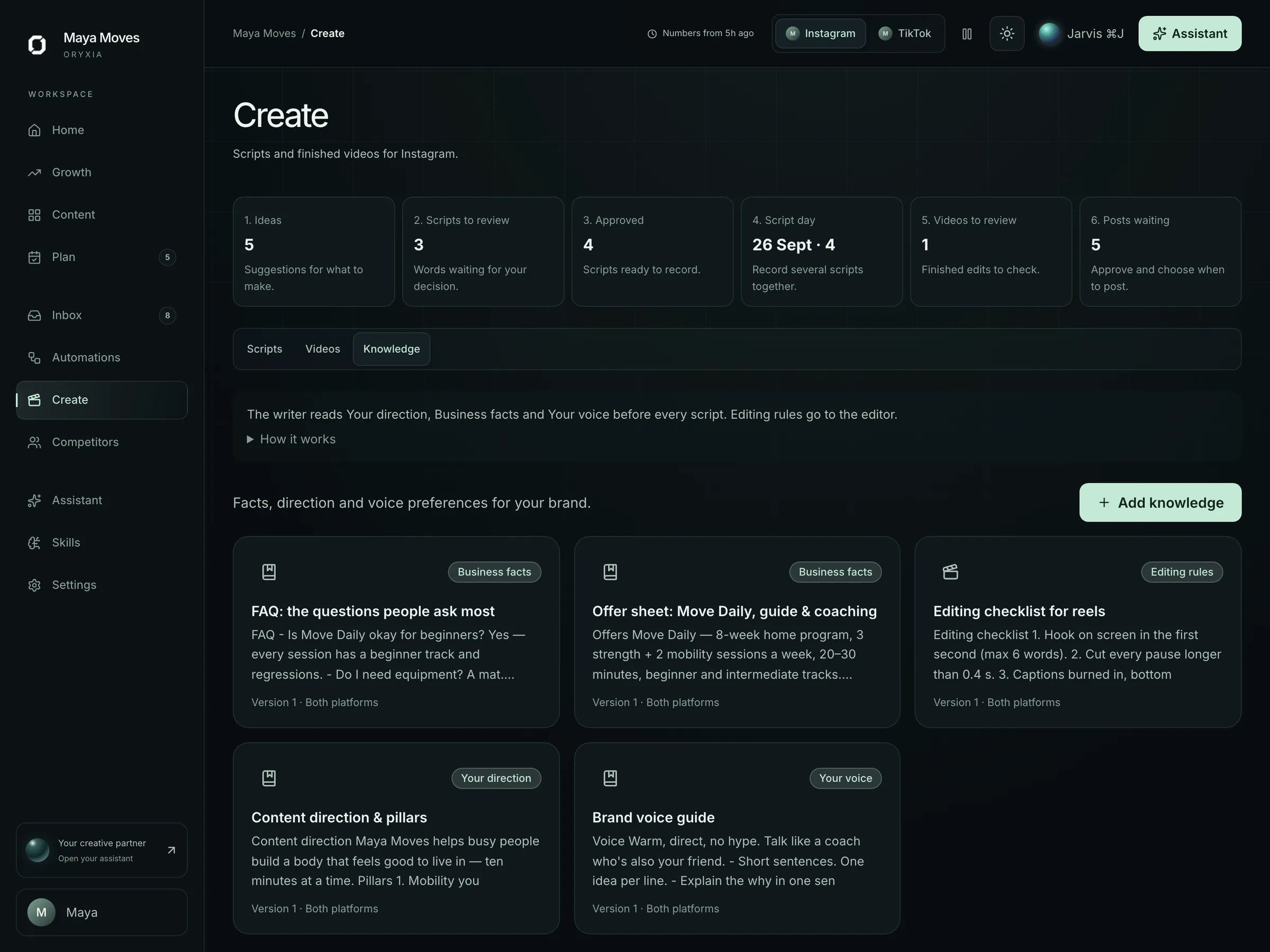Open the Offer sheet Move Daily card
This screenshot has height=952, width=1270.
point(737,633)
